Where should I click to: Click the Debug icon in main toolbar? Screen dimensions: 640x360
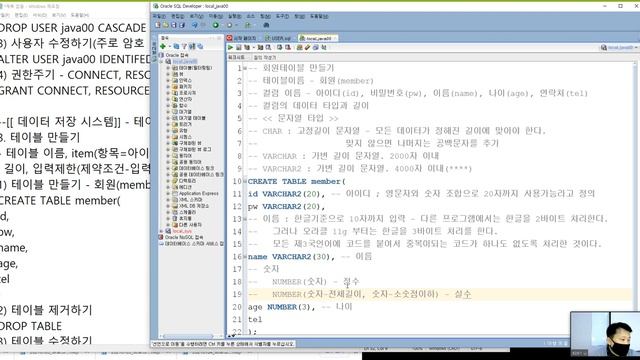point(229,25)
